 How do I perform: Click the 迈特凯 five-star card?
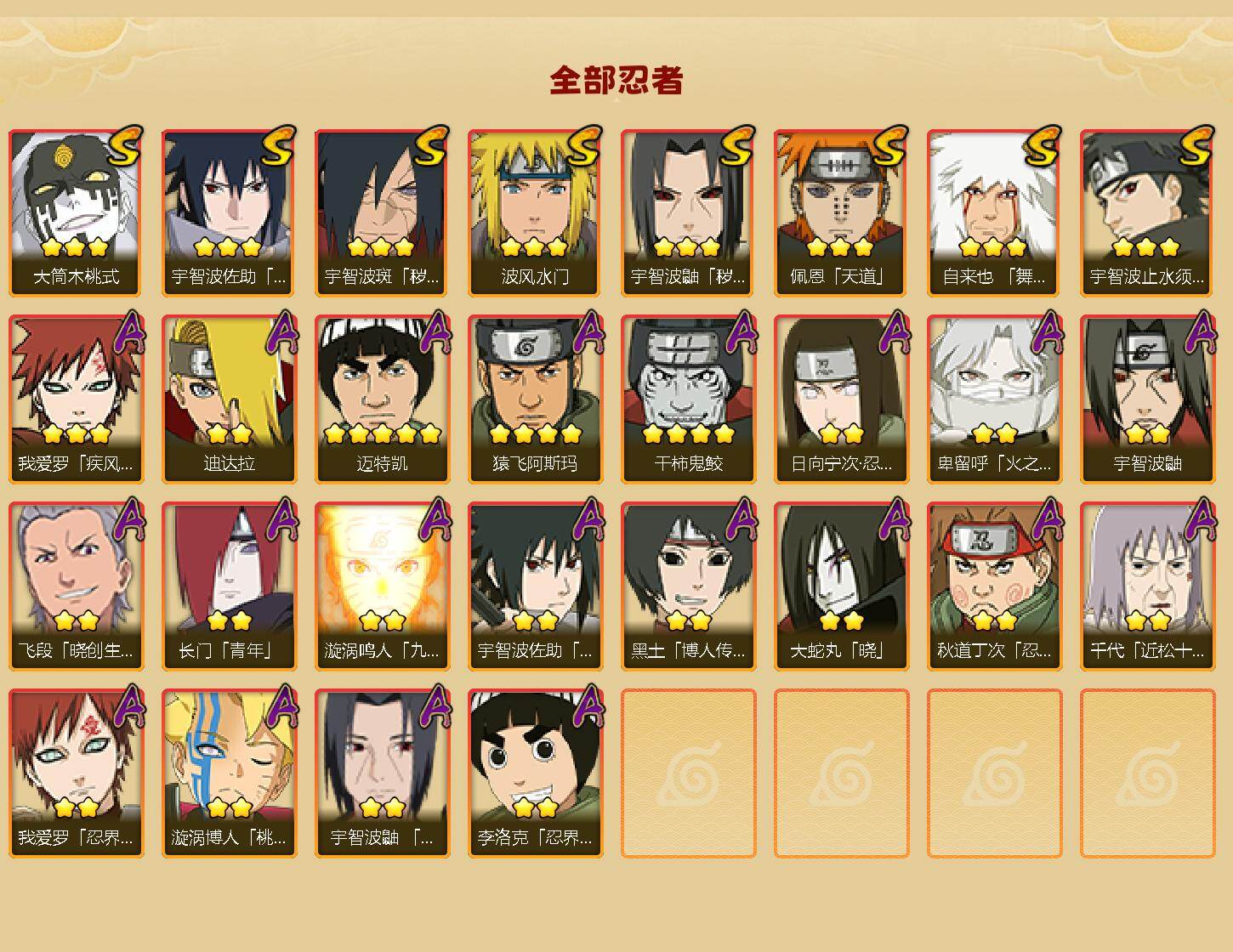pos(383,399)
